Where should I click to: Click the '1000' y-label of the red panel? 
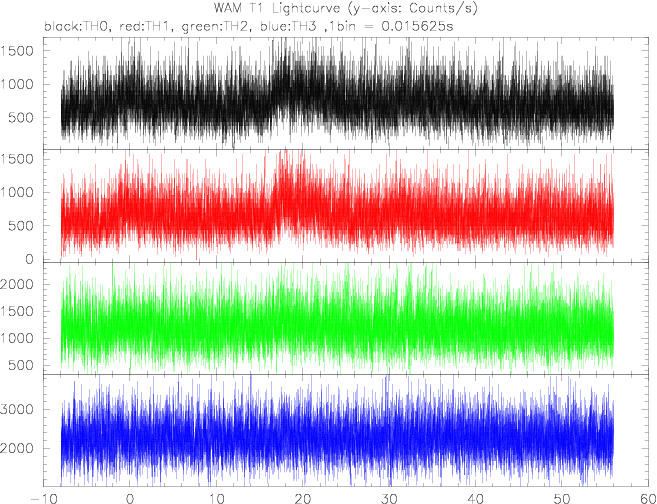pos(19,193)
